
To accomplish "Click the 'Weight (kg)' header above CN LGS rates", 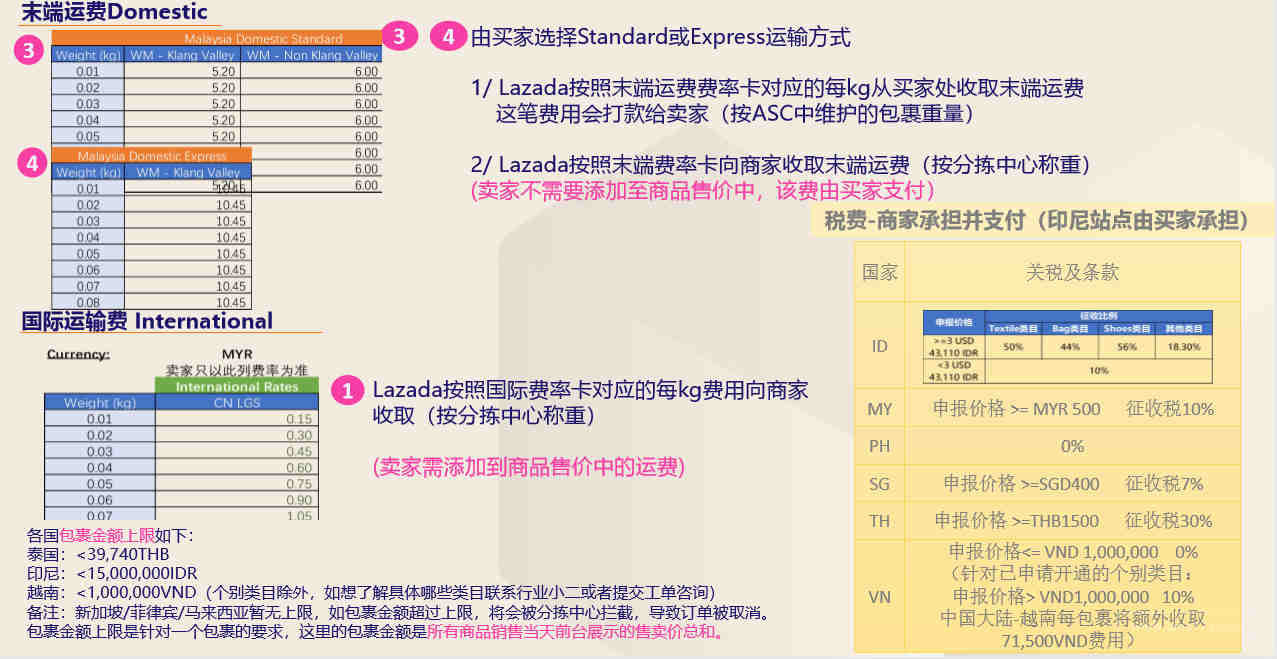I will pos(100,403).
